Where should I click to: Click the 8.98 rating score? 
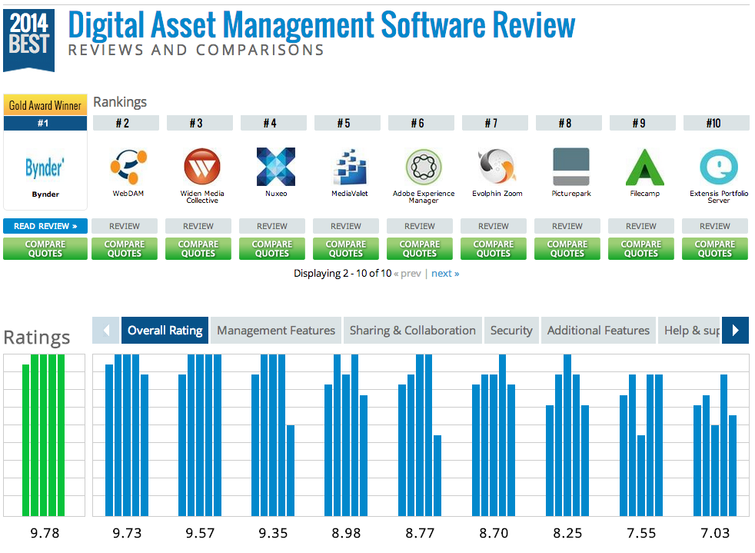346,533
